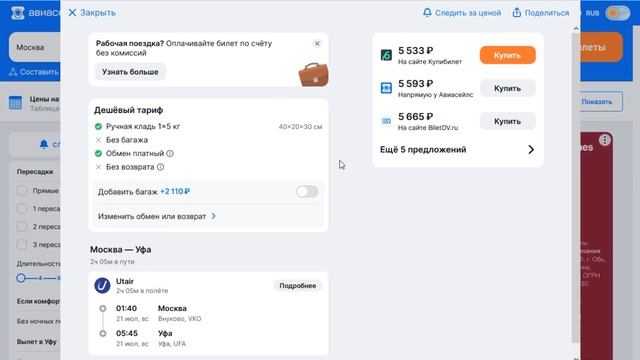This screenshot has width=640, height=360.
Task: Adjust the Длительность duration slider handle
Action: point(21,278)
